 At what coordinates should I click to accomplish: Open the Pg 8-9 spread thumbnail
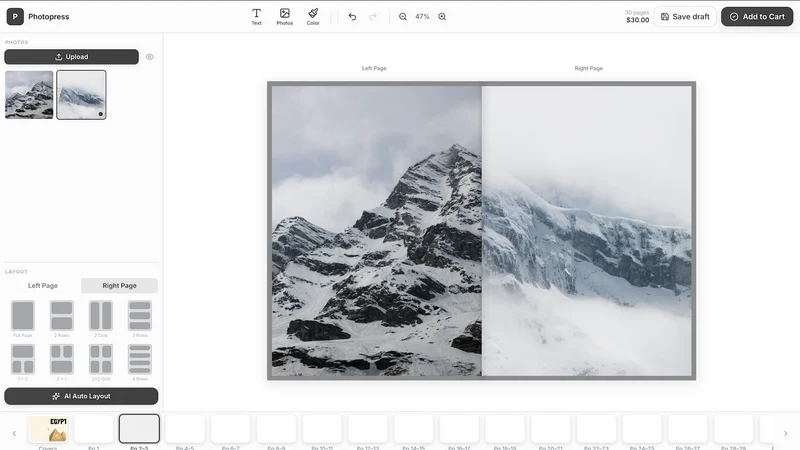[277, 429]
